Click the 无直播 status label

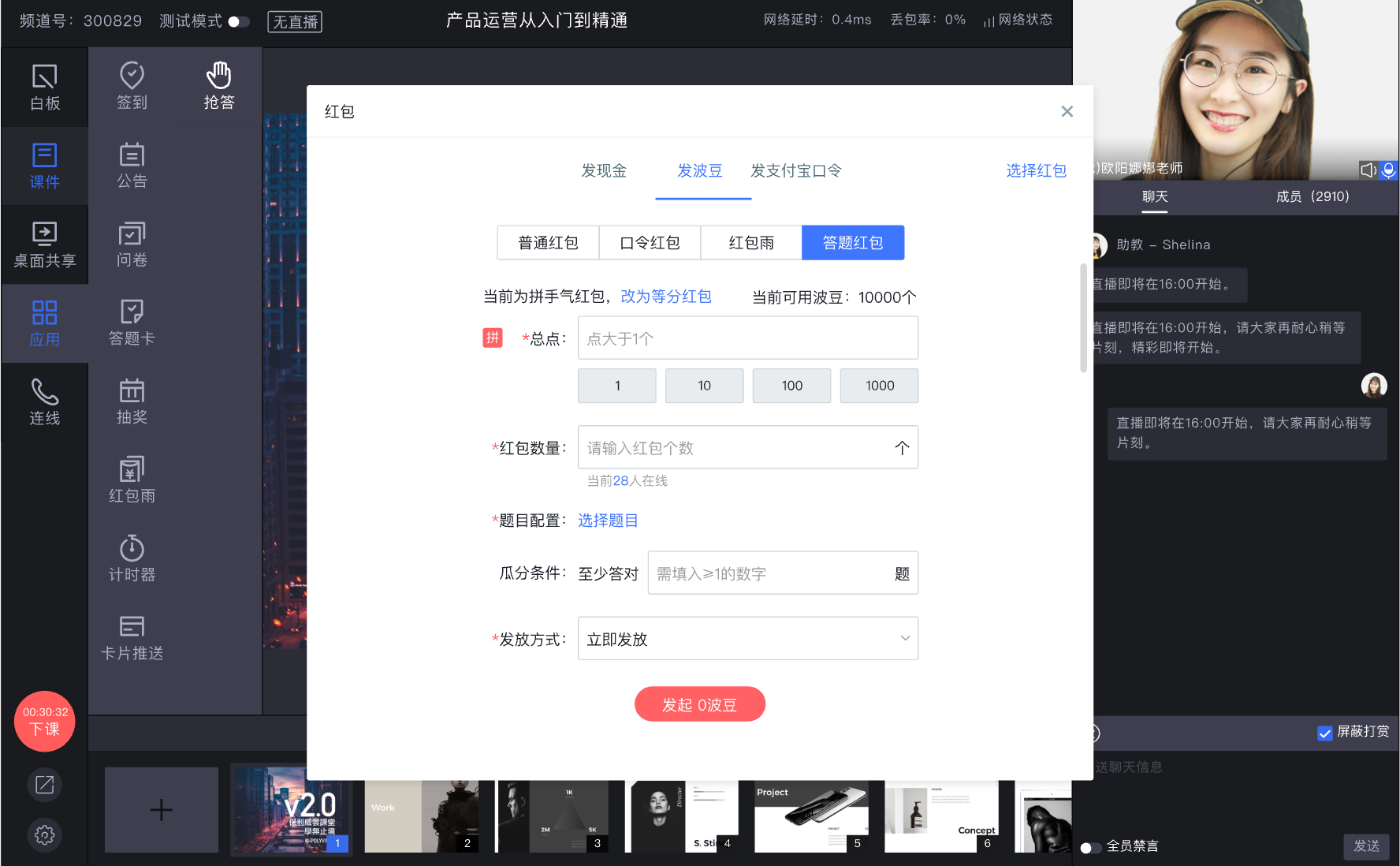coord(295,21)
